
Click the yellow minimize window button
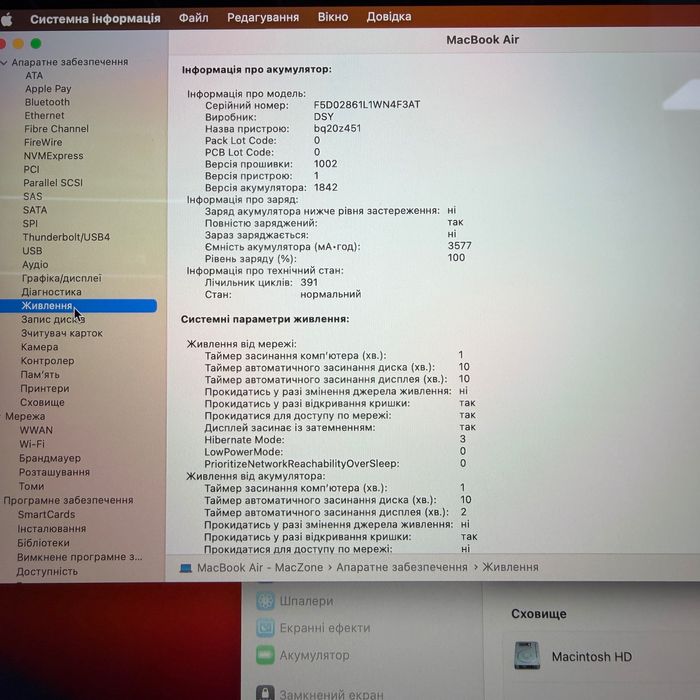pyautogui.click(x=18, y=44)
